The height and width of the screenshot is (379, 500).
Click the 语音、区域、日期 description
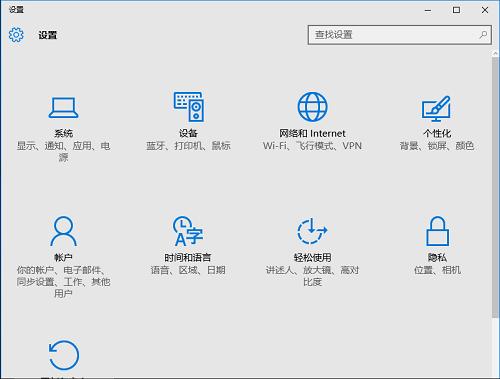[188, 270]
